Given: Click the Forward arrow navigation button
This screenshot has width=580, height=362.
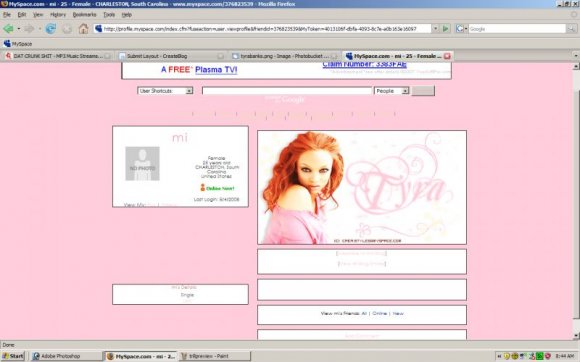Looking at the screenshot, I should 29,29.
